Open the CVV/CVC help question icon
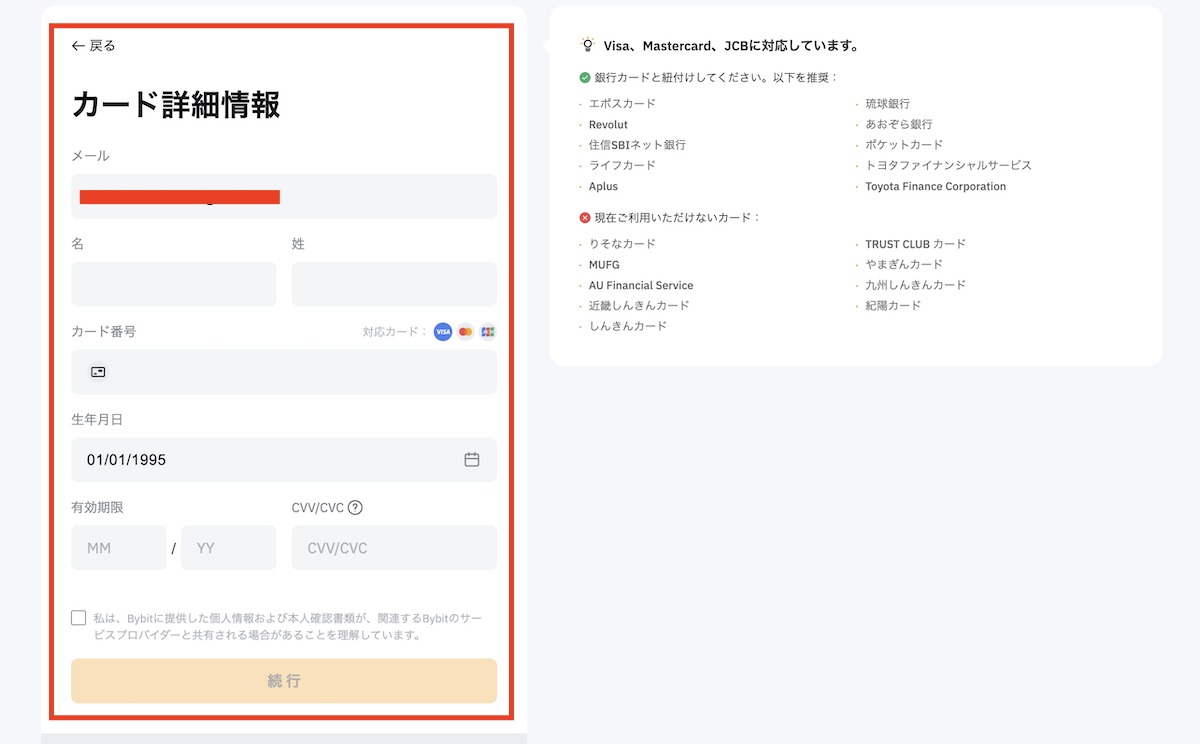Image resolution: width=1200 pixels, height=744 pixels. [x=355, y=508]
